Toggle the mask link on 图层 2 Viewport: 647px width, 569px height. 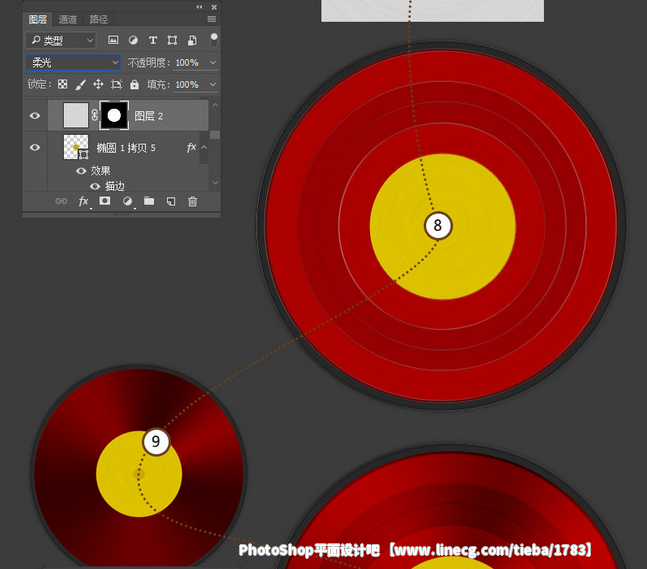pyautogui.click(x=94, y=115)
